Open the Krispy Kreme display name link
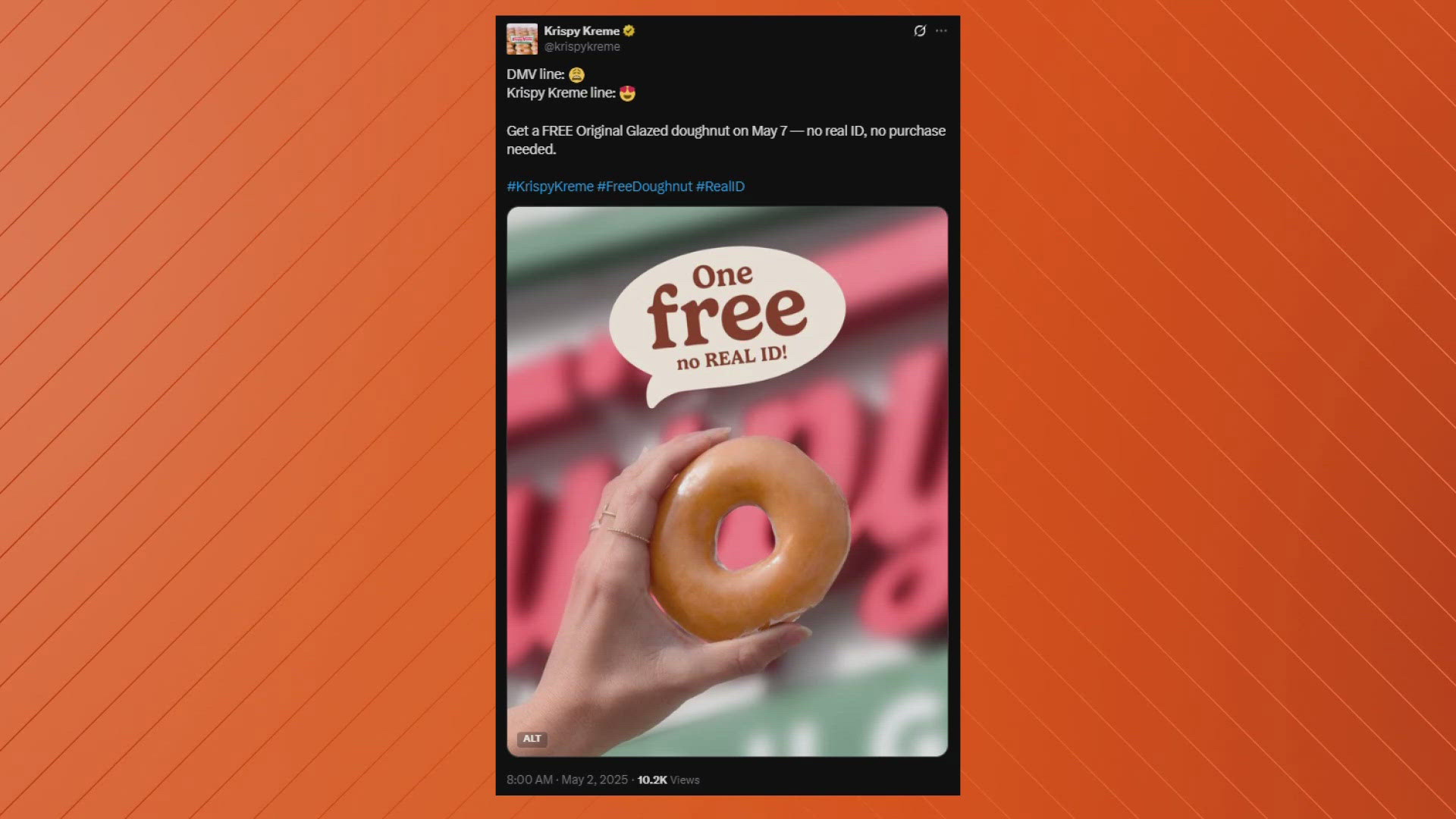Image resolution: width=1456 pixels, height=819 pixels. coord(582,31)
